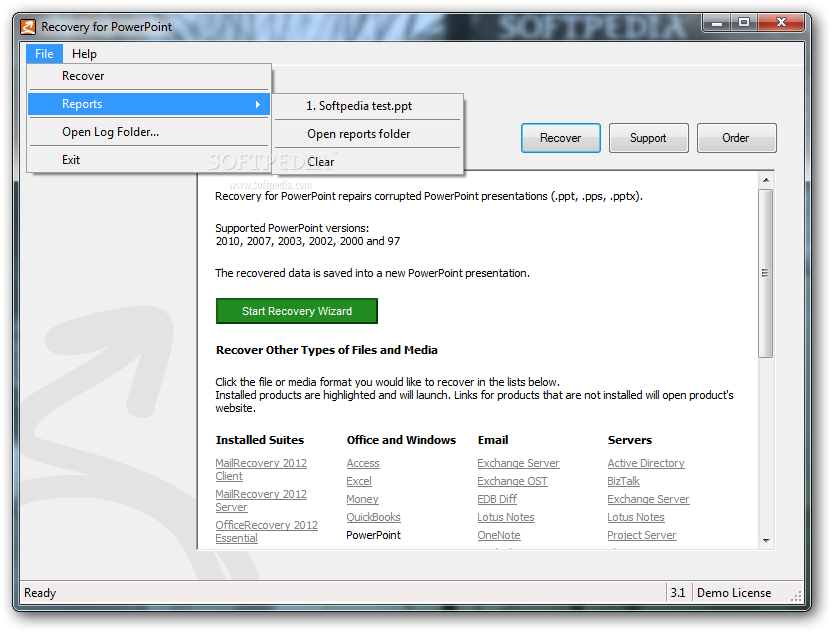Click the Support button
Viewport: 832px width, 632px height.
(648, 138)
